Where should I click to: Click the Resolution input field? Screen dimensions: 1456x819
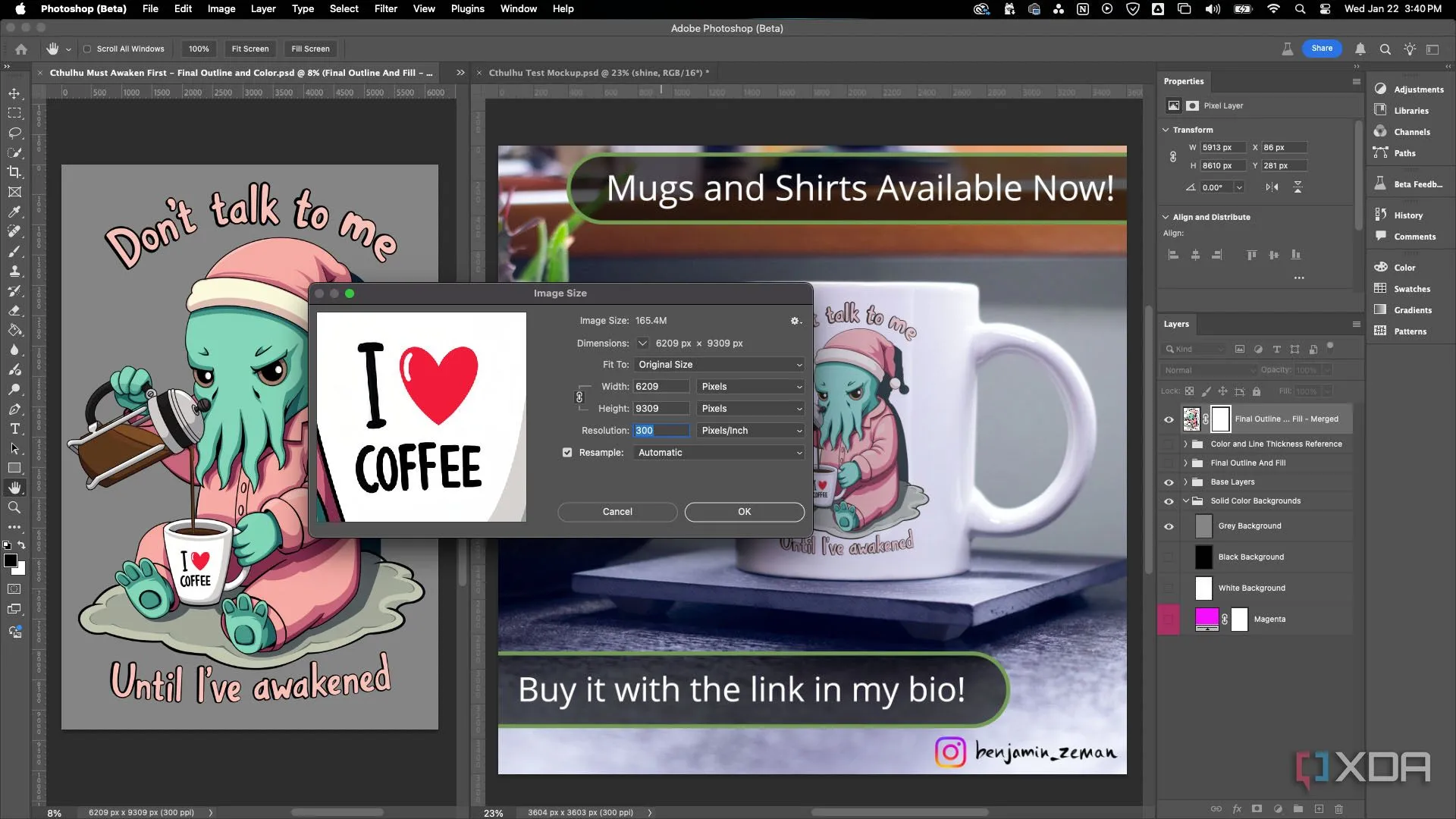click(661, 431)
